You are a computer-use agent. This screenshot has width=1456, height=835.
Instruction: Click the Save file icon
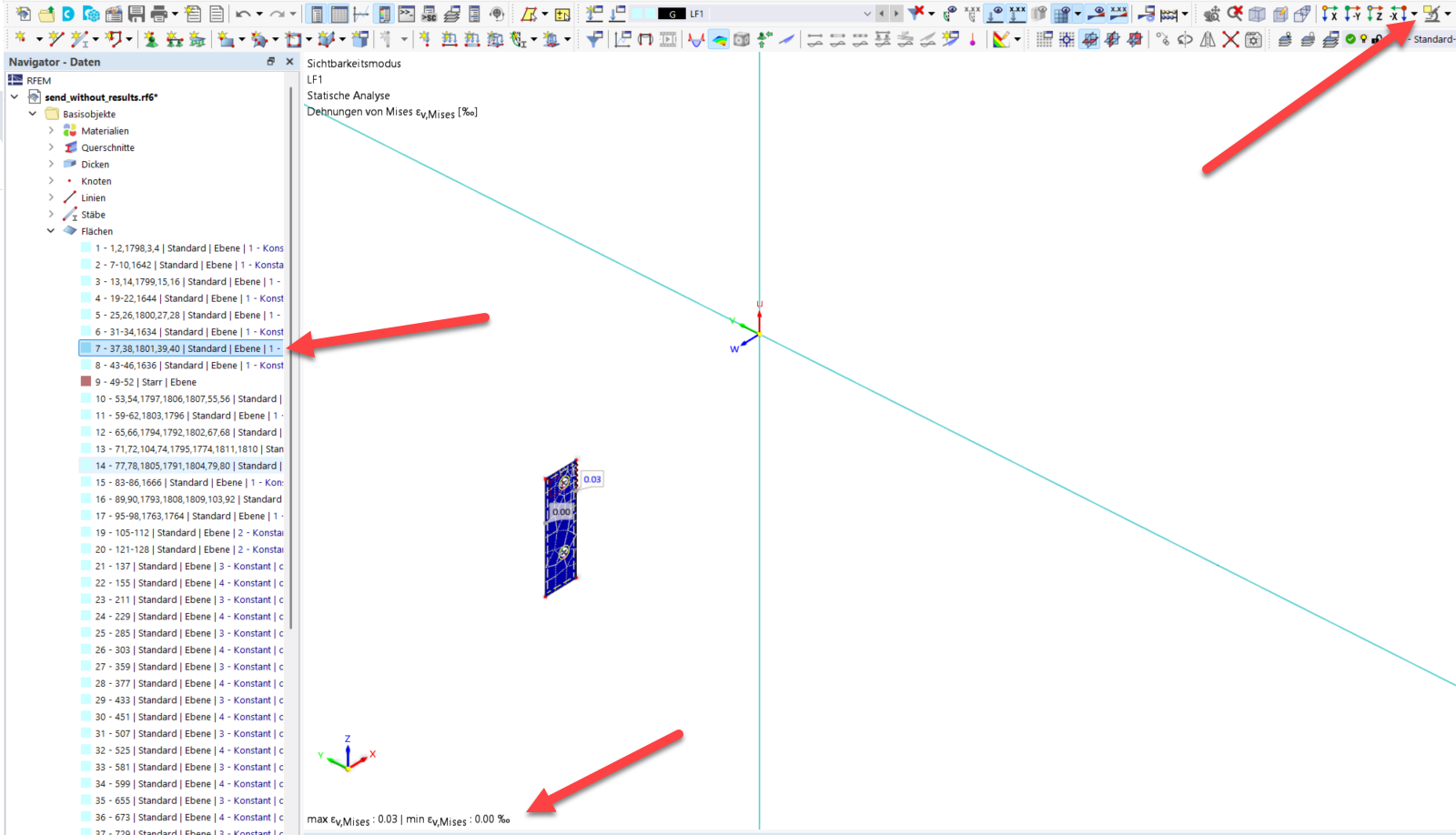[136, 14]
